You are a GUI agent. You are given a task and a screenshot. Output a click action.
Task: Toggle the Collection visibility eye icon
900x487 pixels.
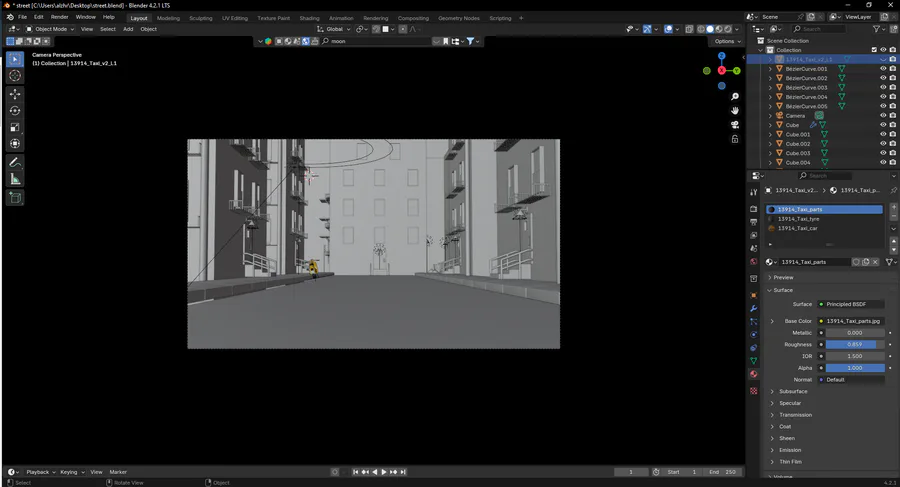click(883, 50)
